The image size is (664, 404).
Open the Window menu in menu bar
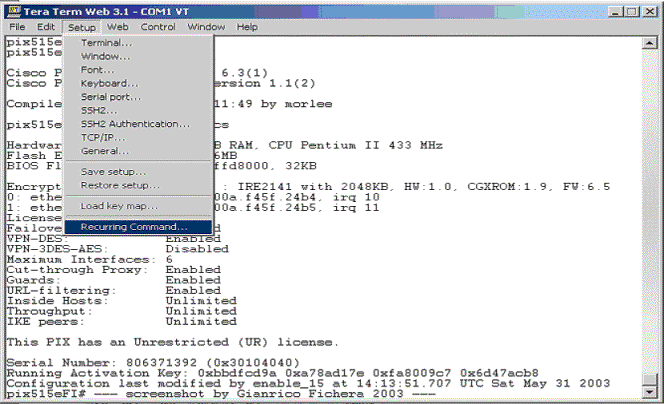tap(206, 27)
